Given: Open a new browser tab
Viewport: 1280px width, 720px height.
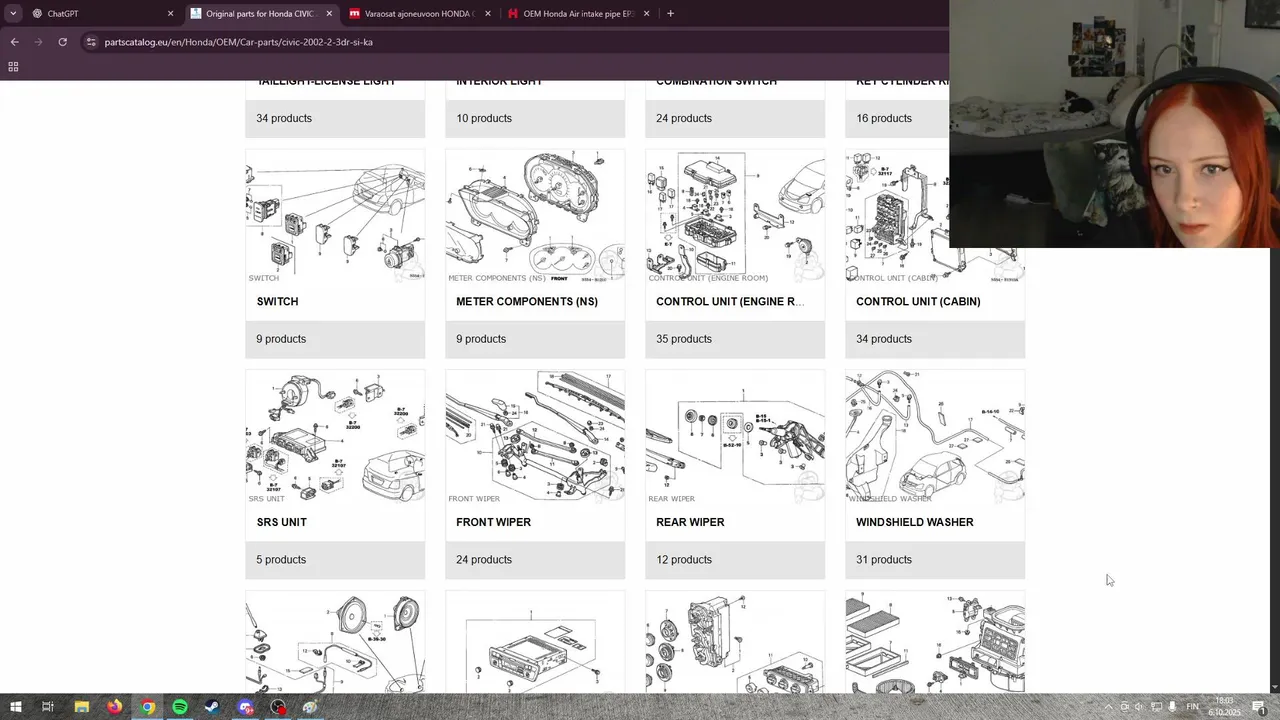Looking at the screenshot, I should (670, 14).
